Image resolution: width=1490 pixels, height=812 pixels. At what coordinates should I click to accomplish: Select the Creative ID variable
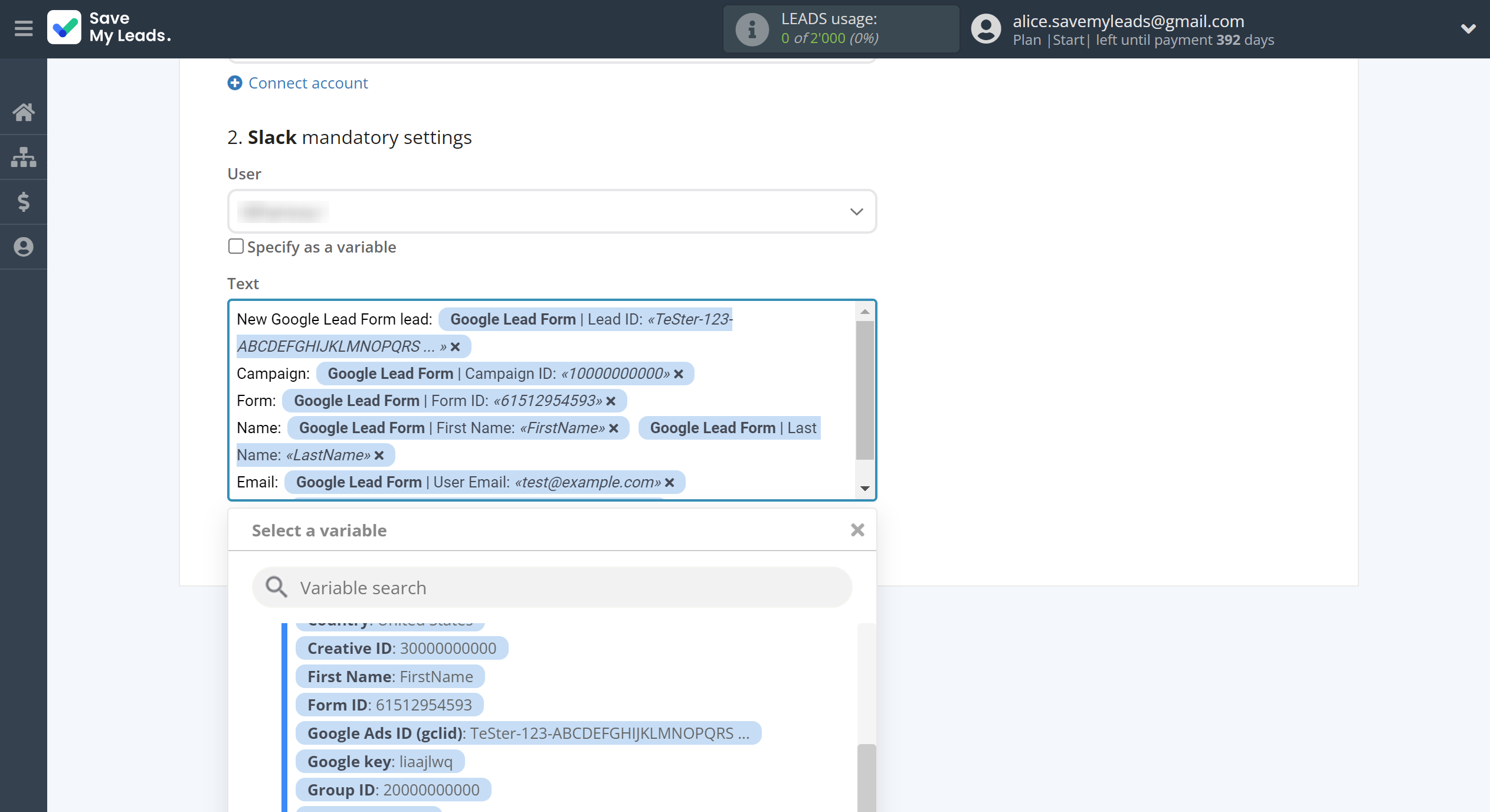402,649
